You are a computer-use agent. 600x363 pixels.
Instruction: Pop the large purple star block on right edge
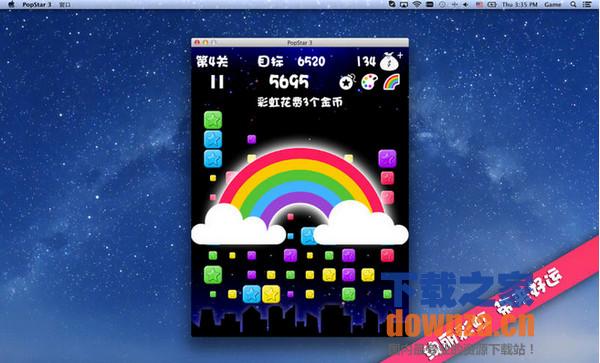tap(387, 159)
